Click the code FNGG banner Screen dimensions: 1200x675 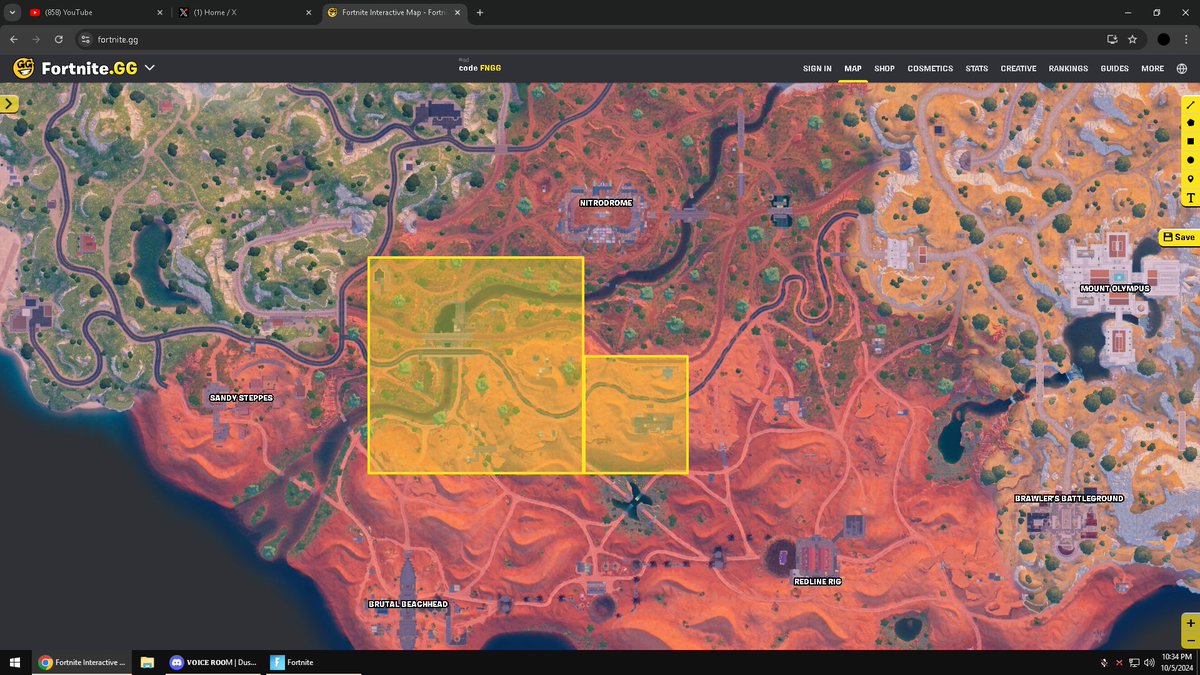(x=482, y=67)
